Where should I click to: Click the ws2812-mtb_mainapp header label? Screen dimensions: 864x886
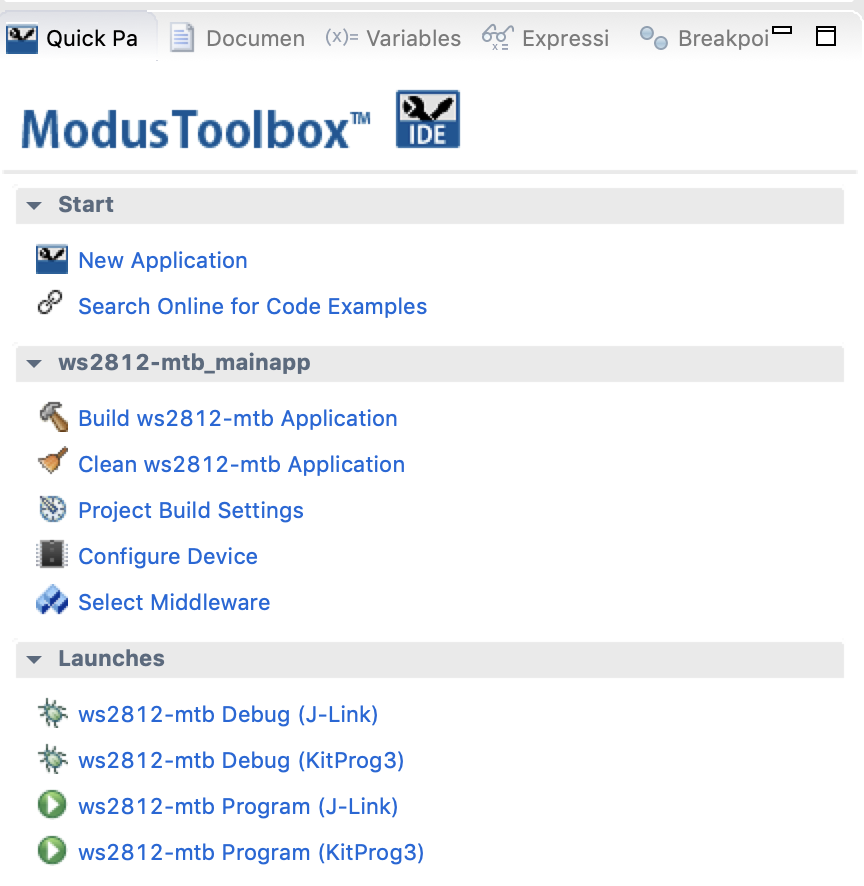(x=184, y=363)
